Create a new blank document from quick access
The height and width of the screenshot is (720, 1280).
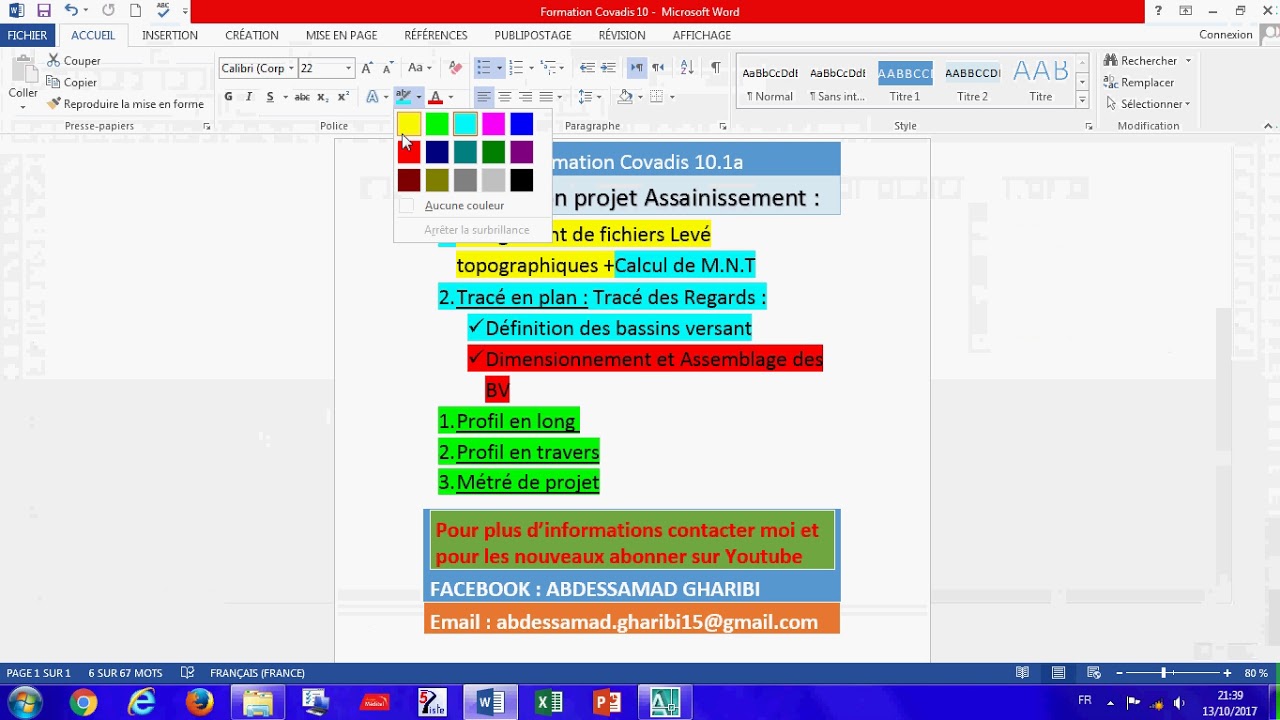pyautogui.click(x=136, y=11)
